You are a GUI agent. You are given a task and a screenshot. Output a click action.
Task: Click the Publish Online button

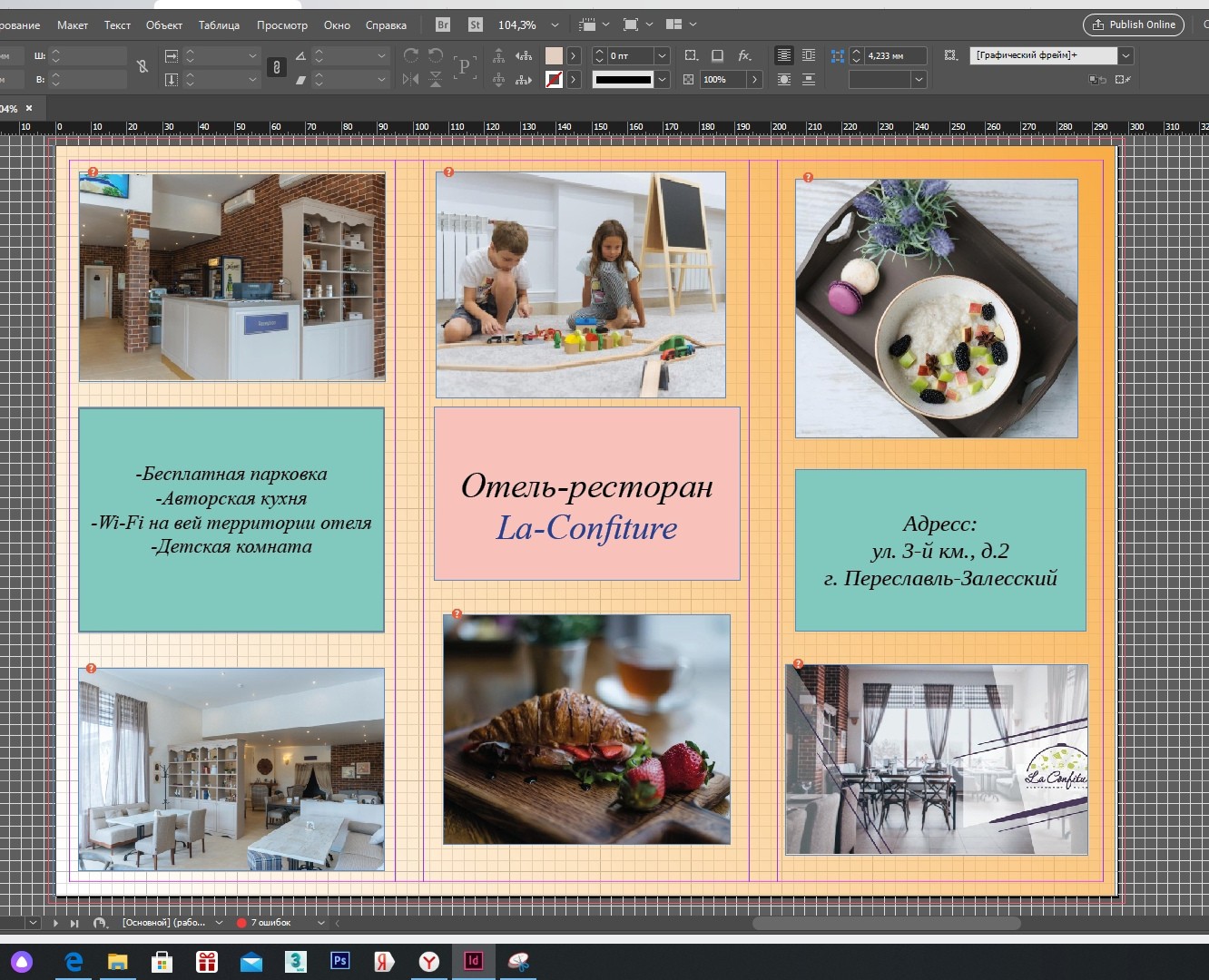[1134, 24]
